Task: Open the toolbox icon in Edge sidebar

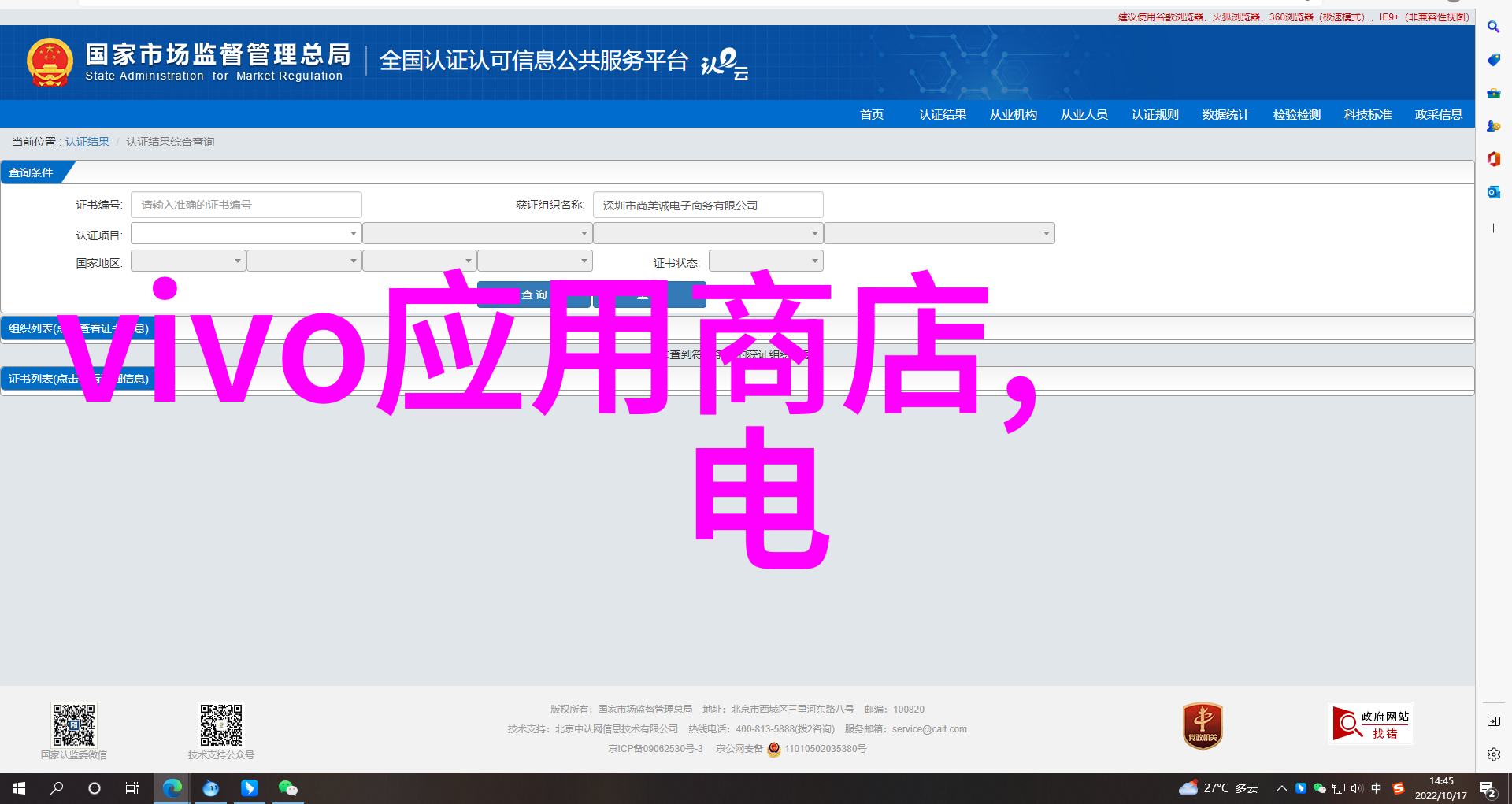Action: [1493, 93]
